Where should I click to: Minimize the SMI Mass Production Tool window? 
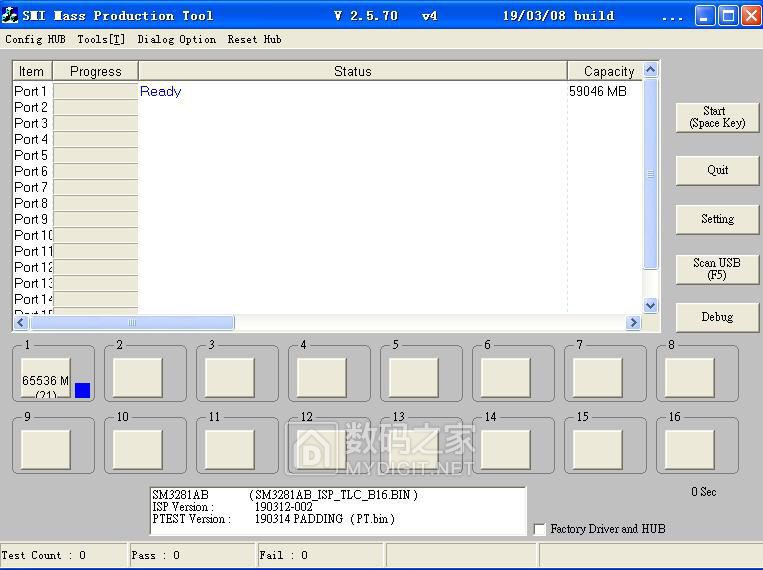705,16
